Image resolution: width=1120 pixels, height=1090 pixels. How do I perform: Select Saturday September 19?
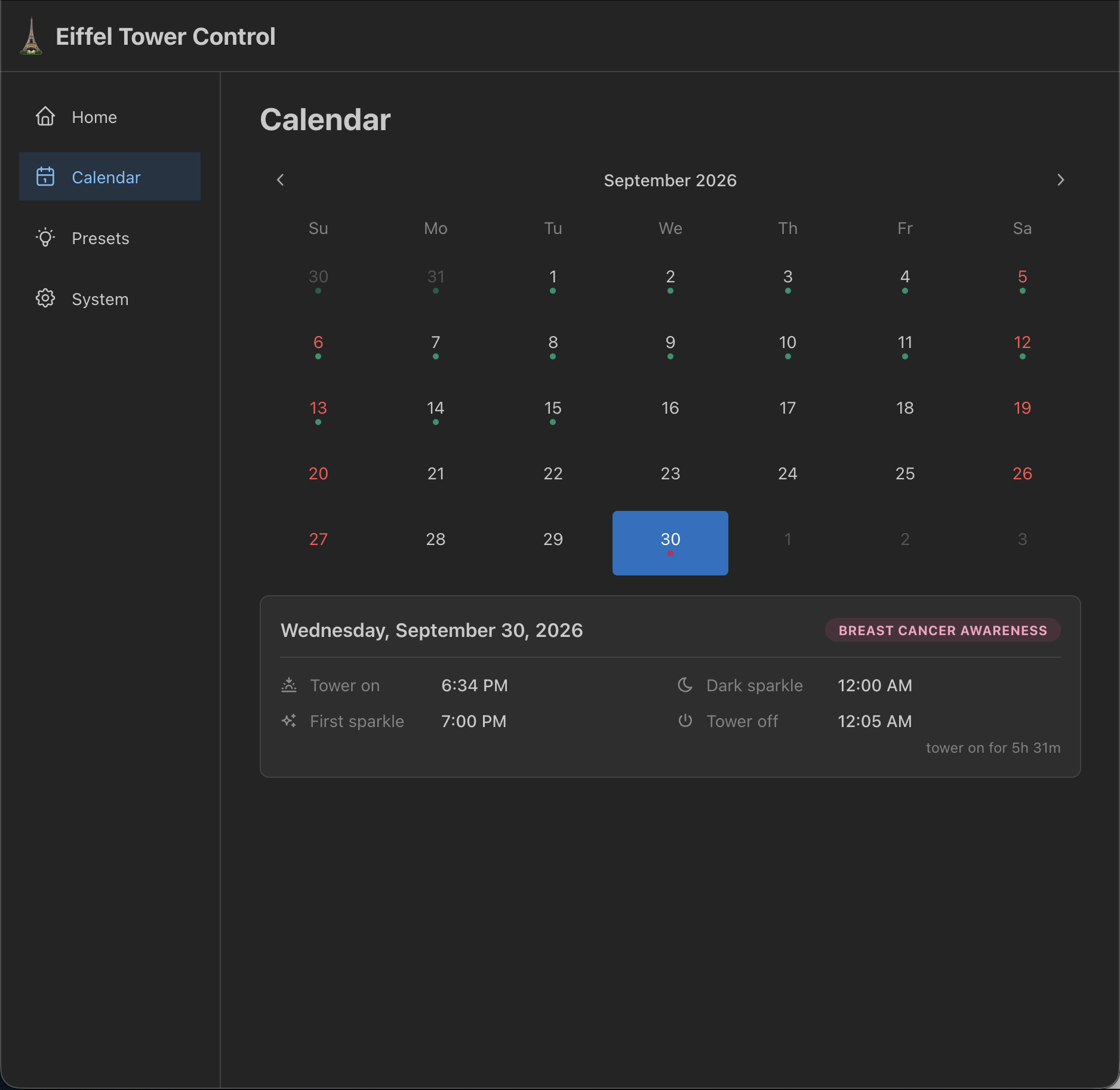click(1023, 412)
